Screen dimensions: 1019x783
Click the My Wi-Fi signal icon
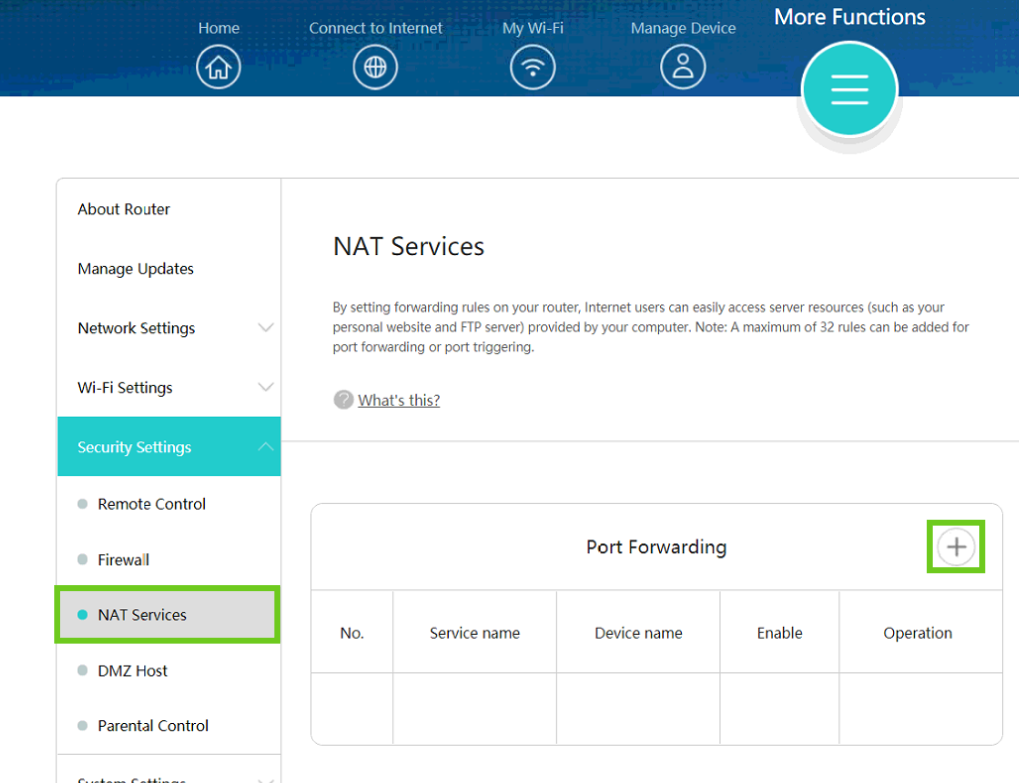click(532, 68)
